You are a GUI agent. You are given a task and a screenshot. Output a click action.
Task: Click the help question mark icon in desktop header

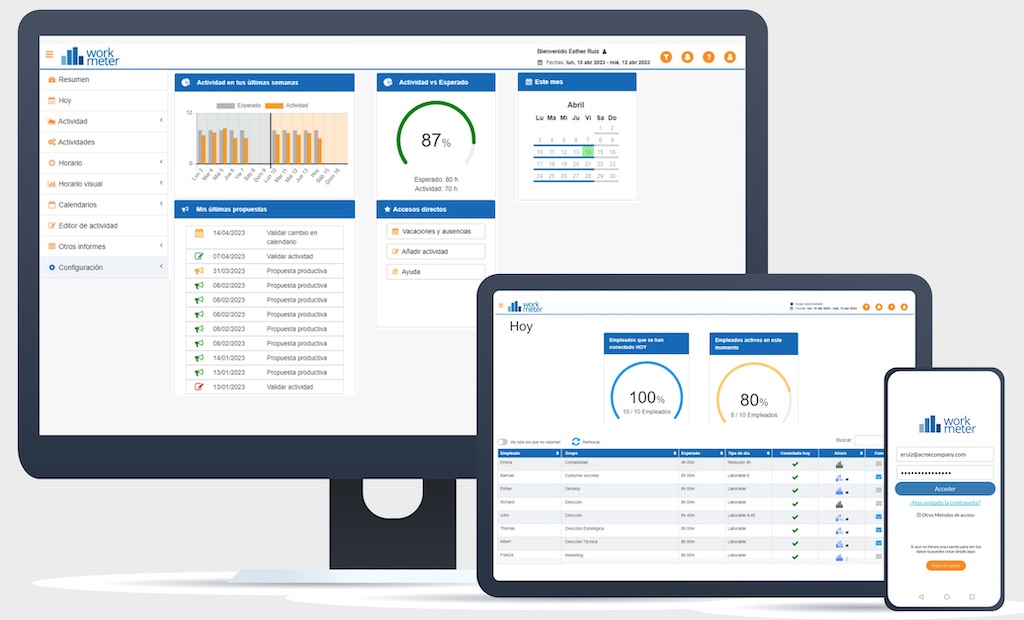pos(709,57)
